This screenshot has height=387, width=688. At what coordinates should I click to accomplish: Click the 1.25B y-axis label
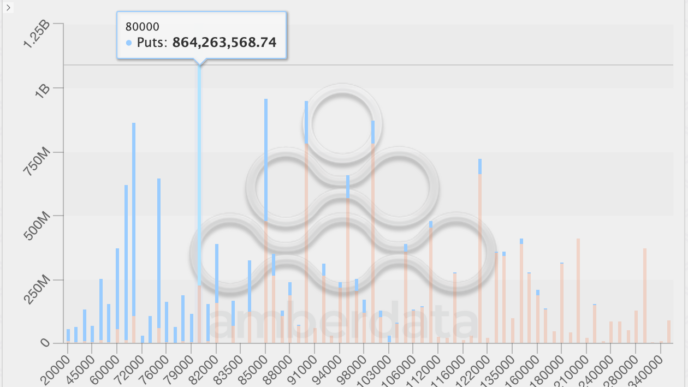[37, 34]
